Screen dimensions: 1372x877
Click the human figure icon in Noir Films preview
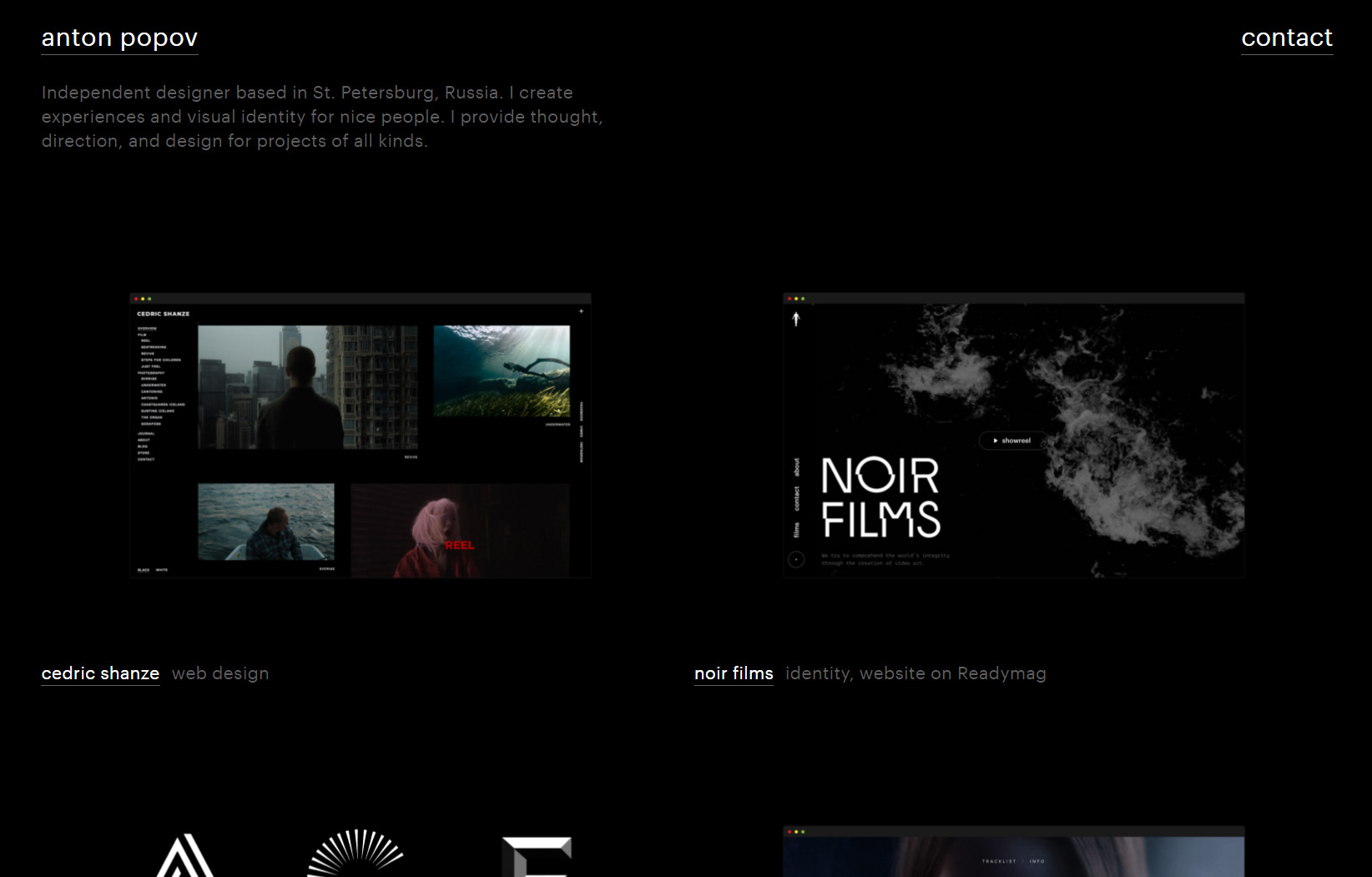point(796,319)
